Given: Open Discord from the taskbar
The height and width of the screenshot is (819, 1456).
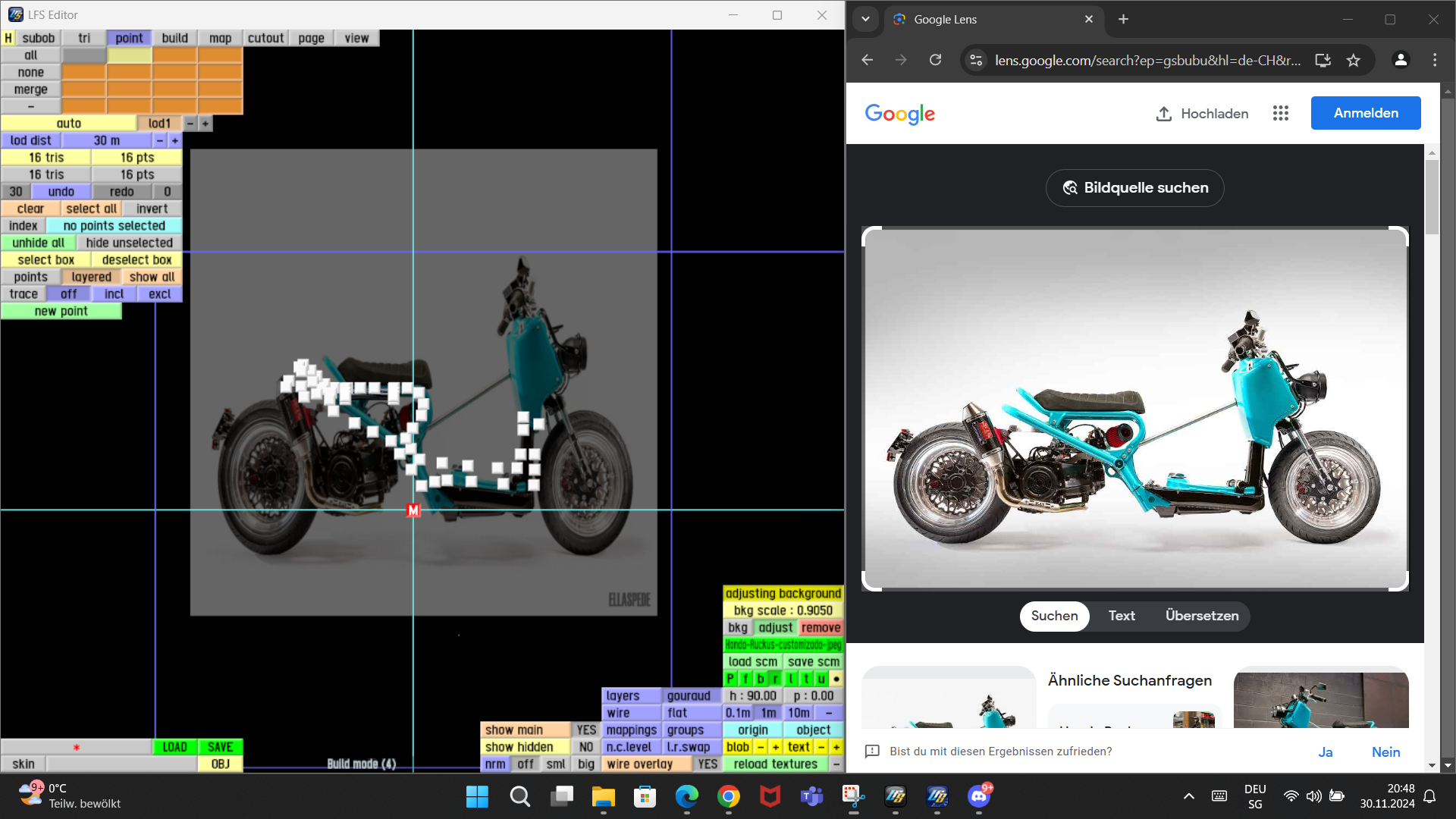Looking at the screenshot, I should point(979,796).
